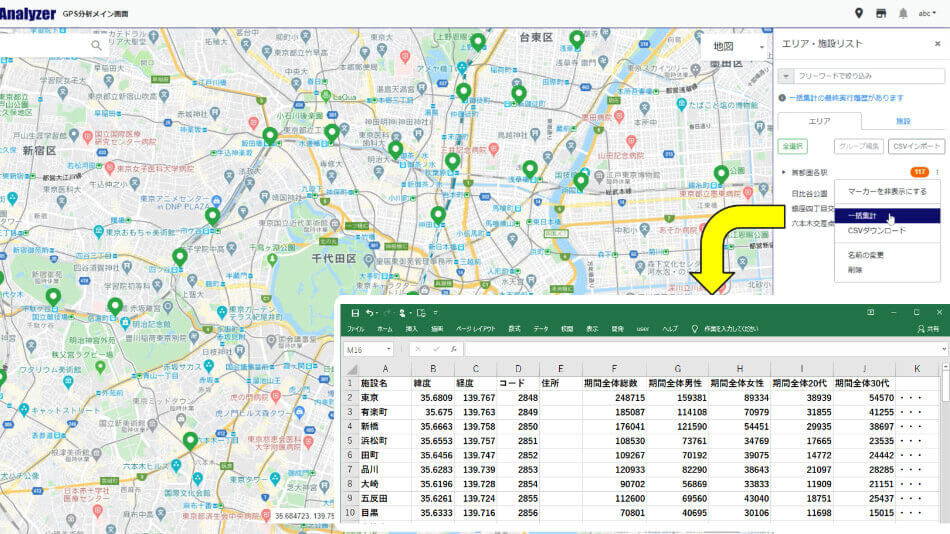Image resolution: width=950 pixels, height=534 pixels.
Task: Open the 一括集計の最終実行履歴 link
Action: [845, 98]
